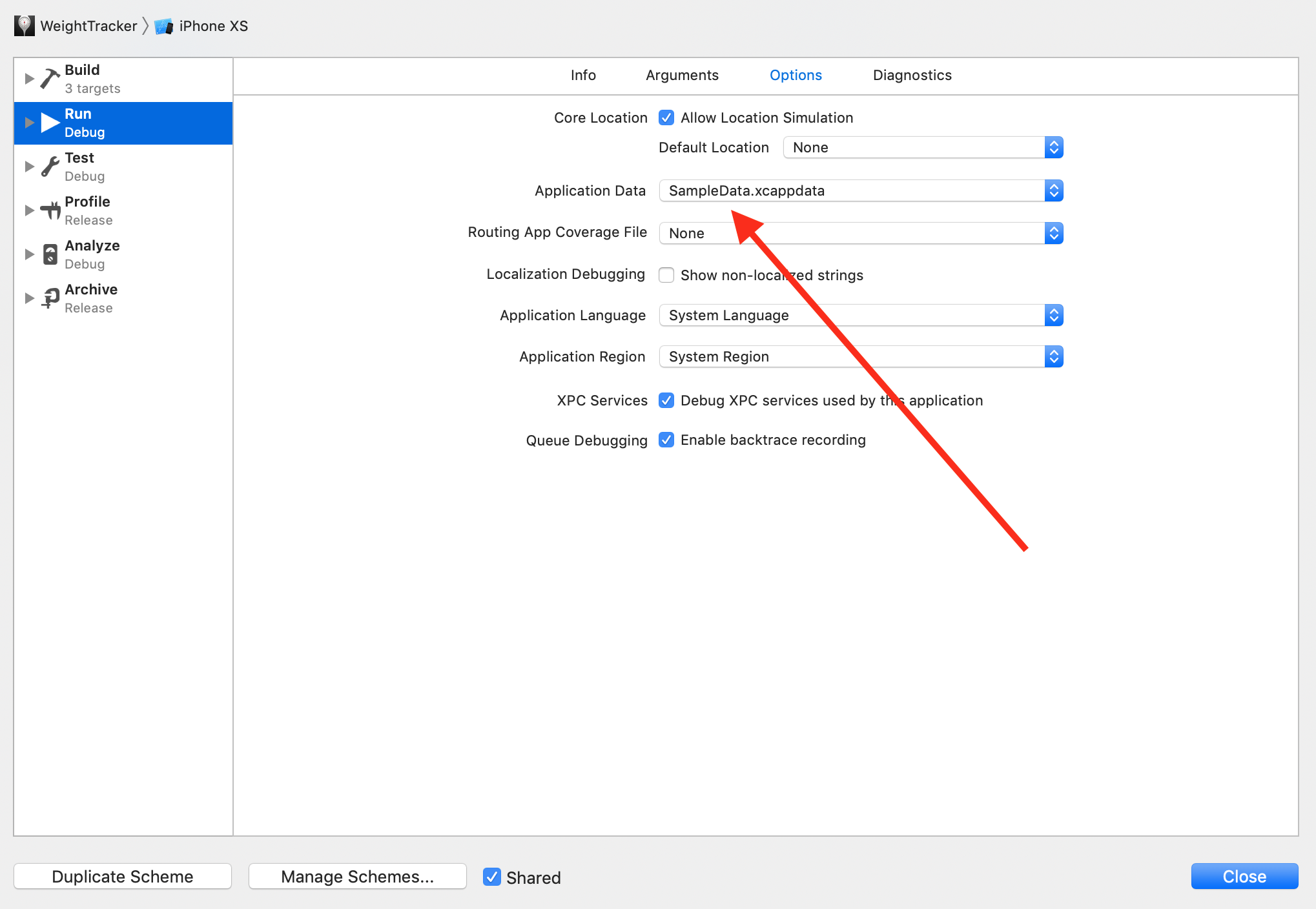
Task: Select the Profile Release row
Action: pos(123,210)
